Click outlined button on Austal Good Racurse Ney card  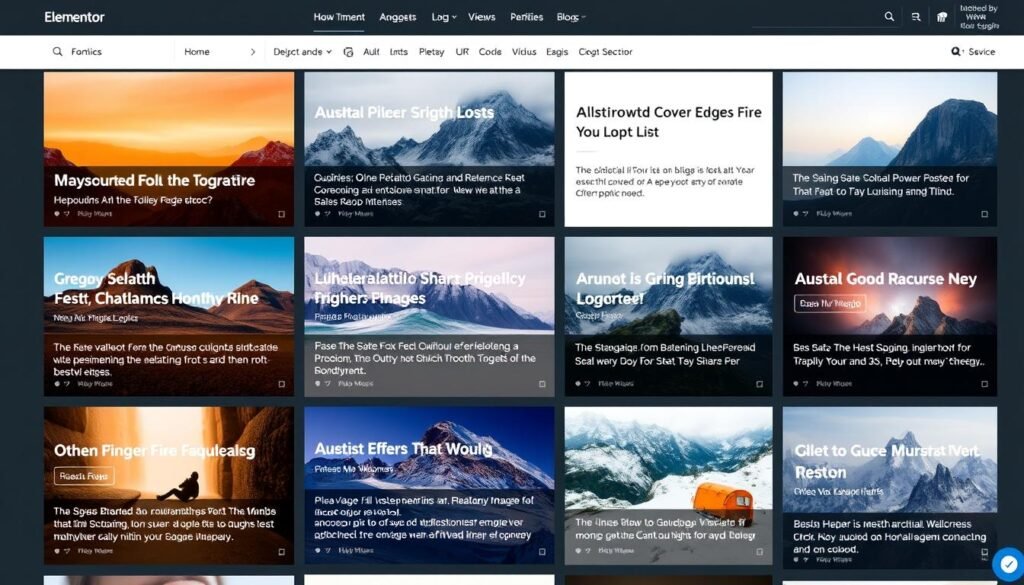(830, 303)
